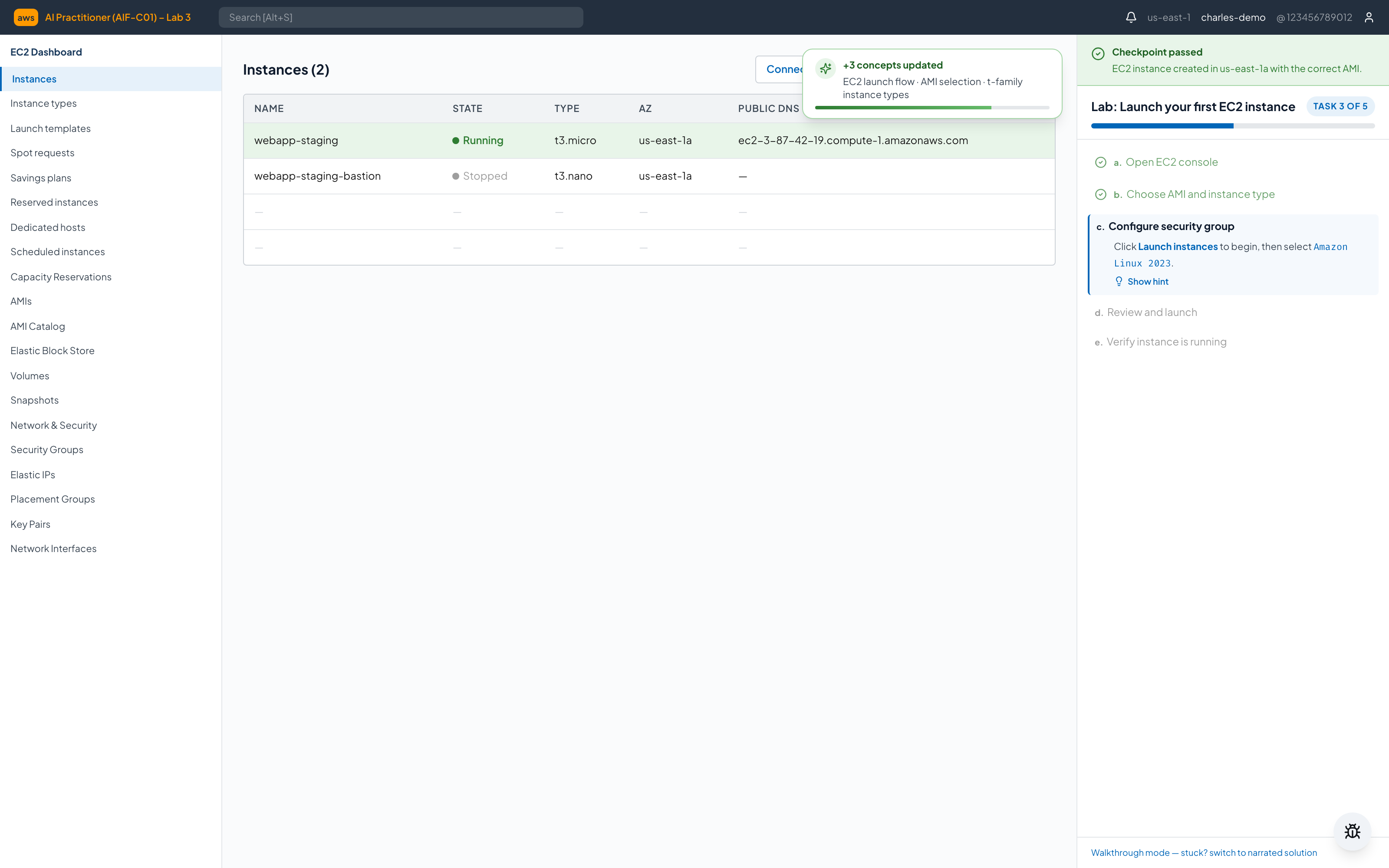This screenshot has width=1389, height=868.
Task: Open Savings plans
Action: pos(41,178)
